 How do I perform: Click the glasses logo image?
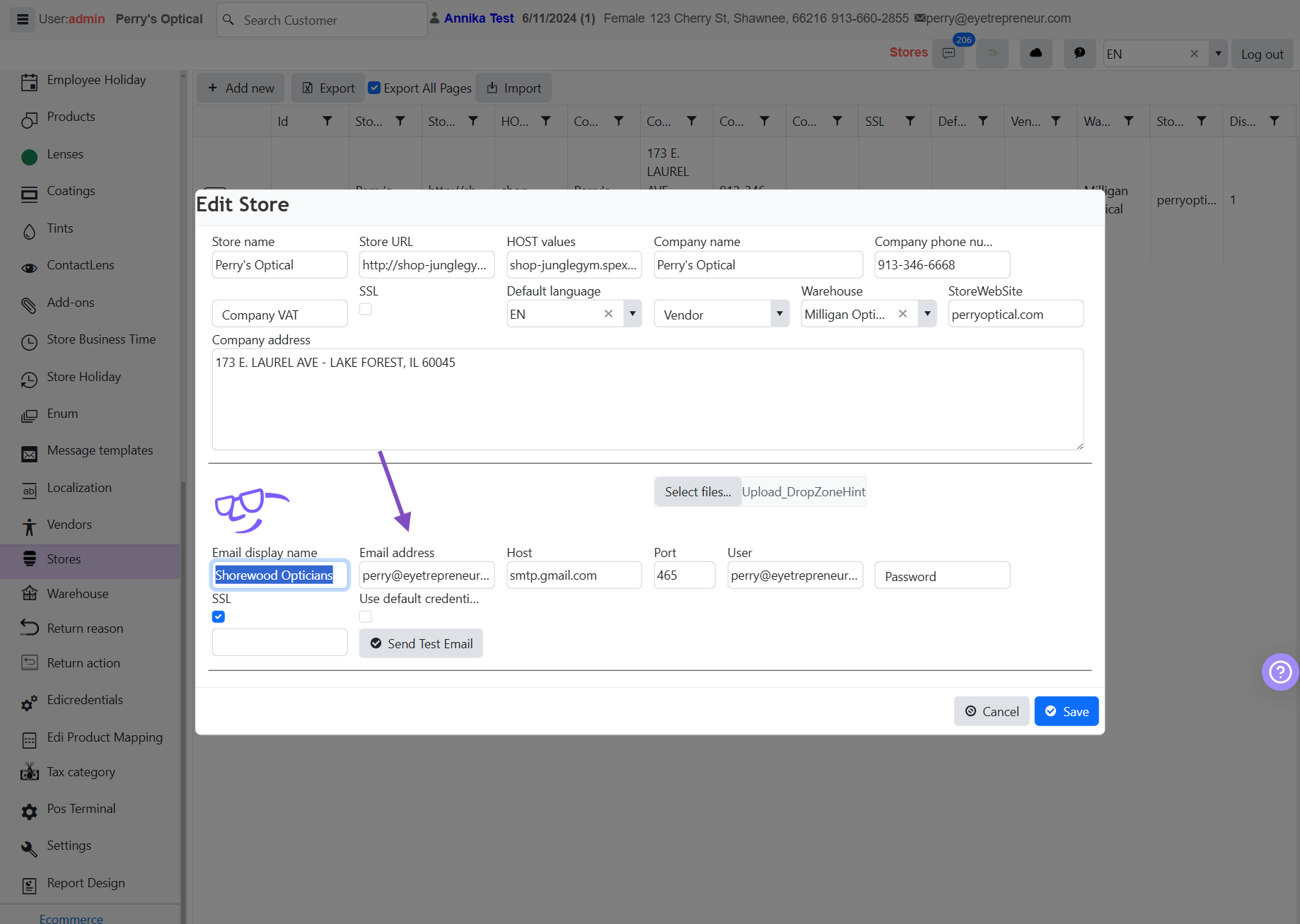pyautogui.click(x=252, y=510)
